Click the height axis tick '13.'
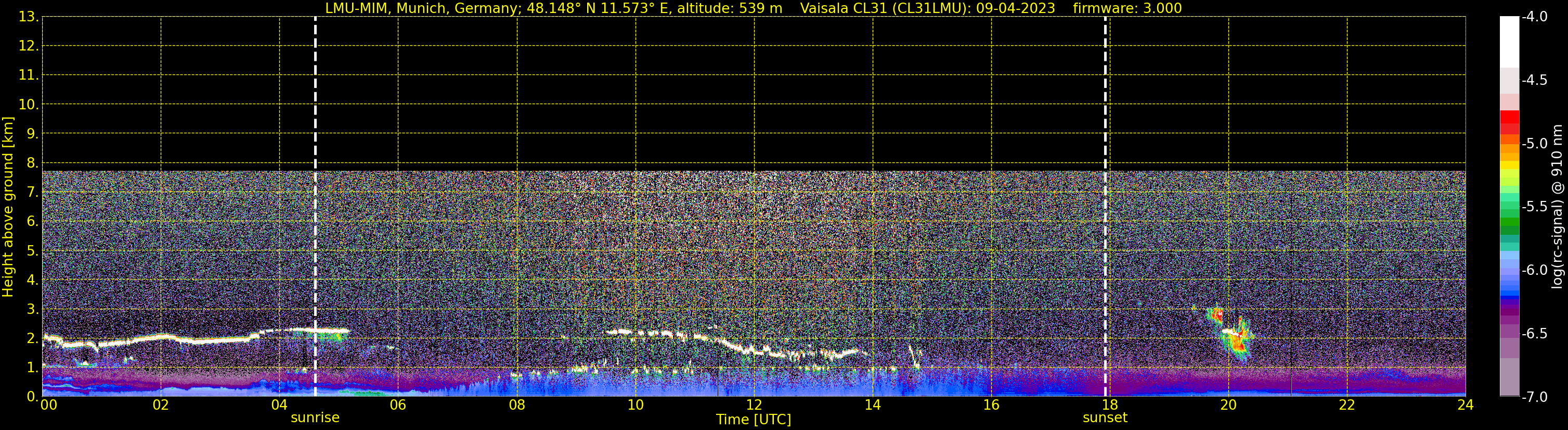The image size is (1568, 430). 29,17
